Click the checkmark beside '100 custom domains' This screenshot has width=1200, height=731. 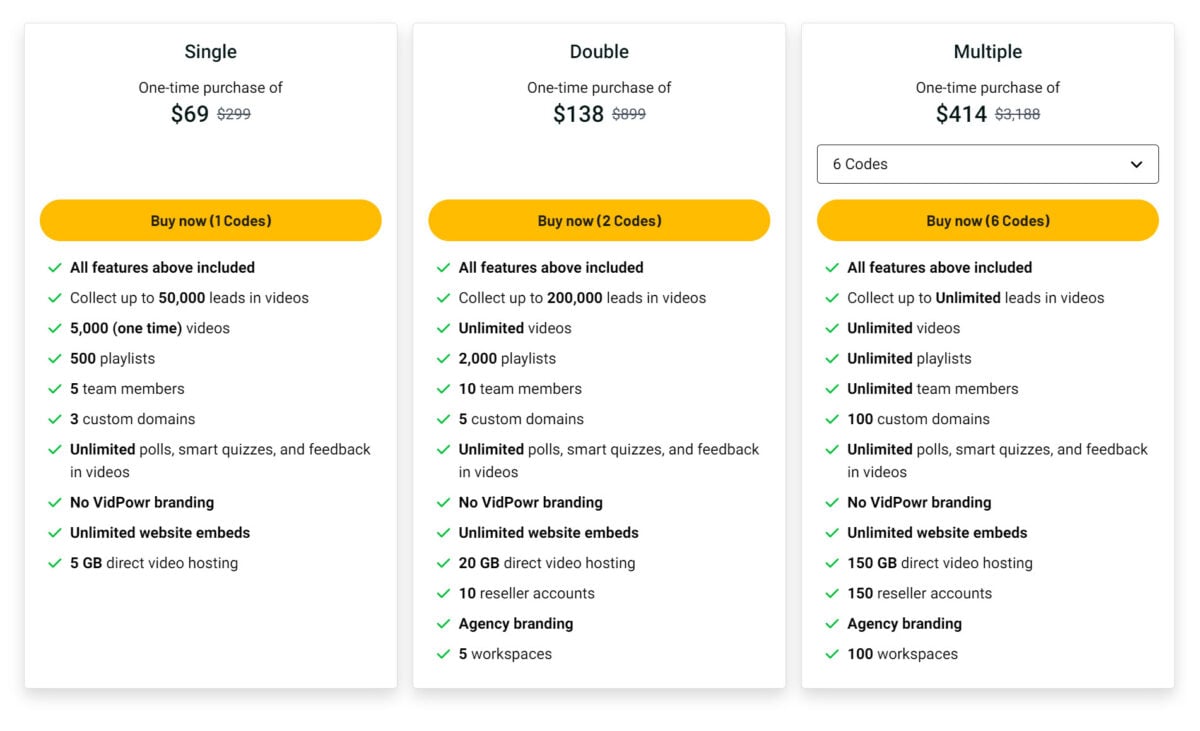[x=832, y=419]
